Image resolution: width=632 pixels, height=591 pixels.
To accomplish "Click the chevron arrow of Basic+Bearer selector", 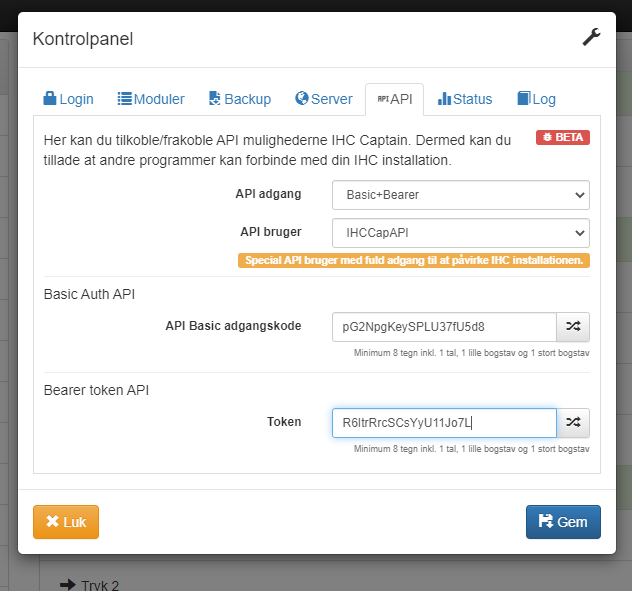I will pyautogui.click(x=580, y=195).
